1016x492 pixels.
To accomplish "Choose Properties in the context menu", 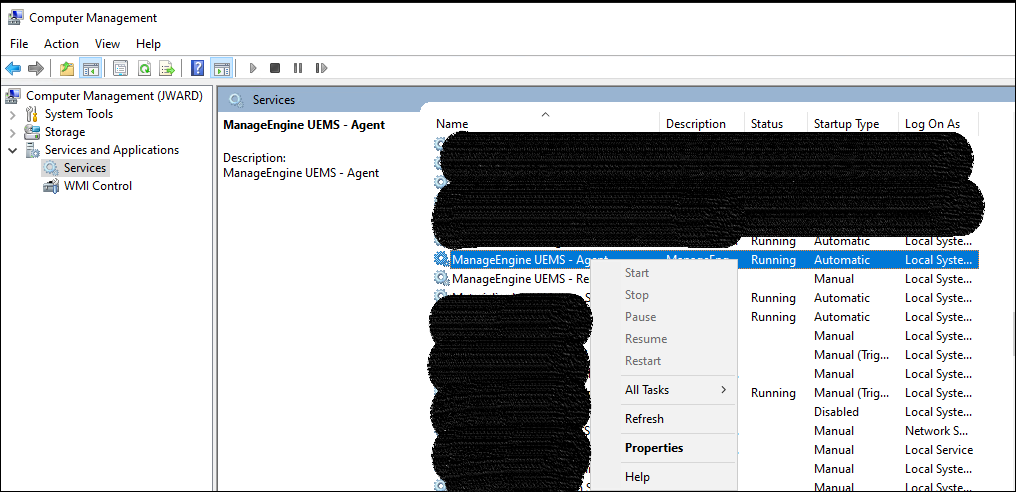I will click(x=654, y=448).
